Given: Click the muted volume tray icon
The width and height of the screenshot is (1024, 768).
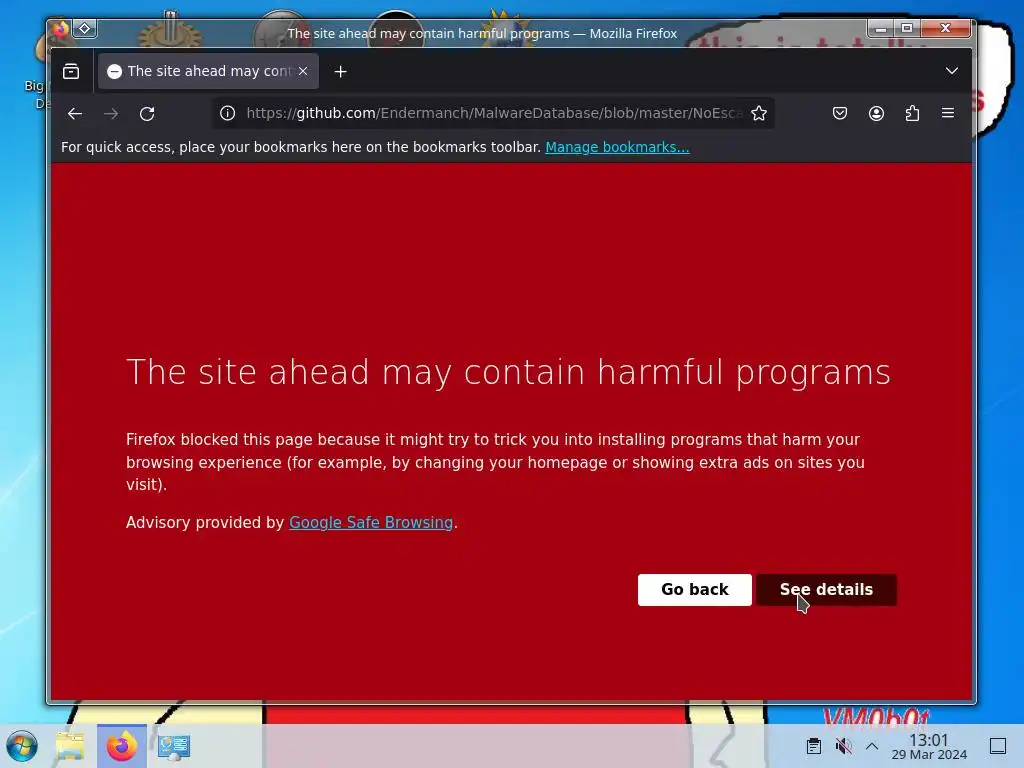Looking at the screenshot, I should (x=843, y=746).
